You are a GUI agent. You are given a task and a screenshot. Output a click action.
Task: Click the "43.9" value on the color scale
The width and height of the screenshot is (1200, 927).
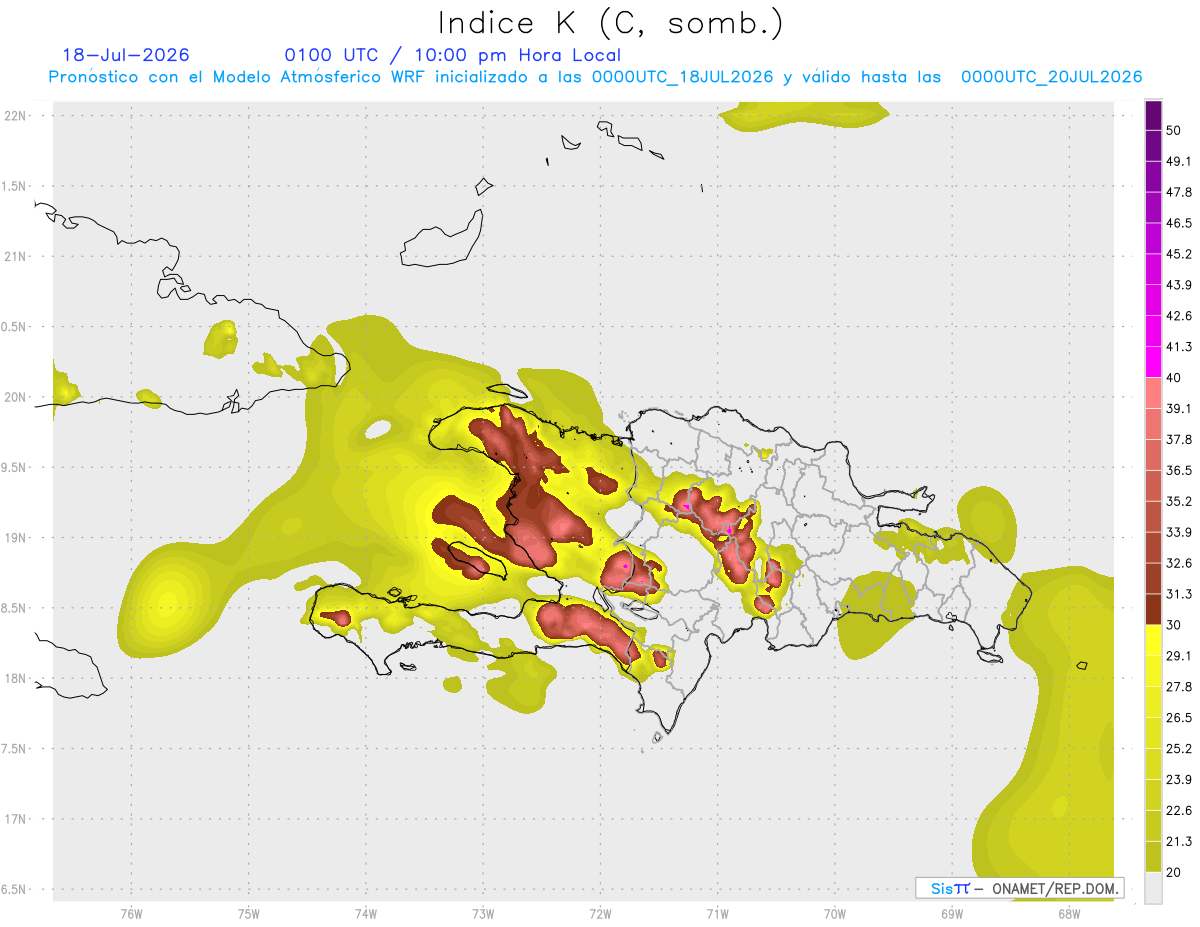click(1179, 286)
